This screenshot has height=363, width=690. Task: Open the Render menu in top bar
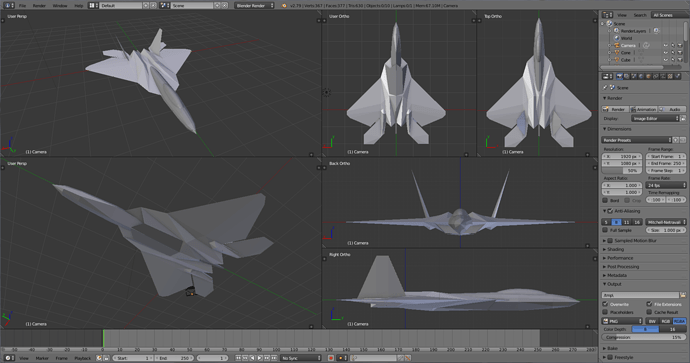(39, 6)
